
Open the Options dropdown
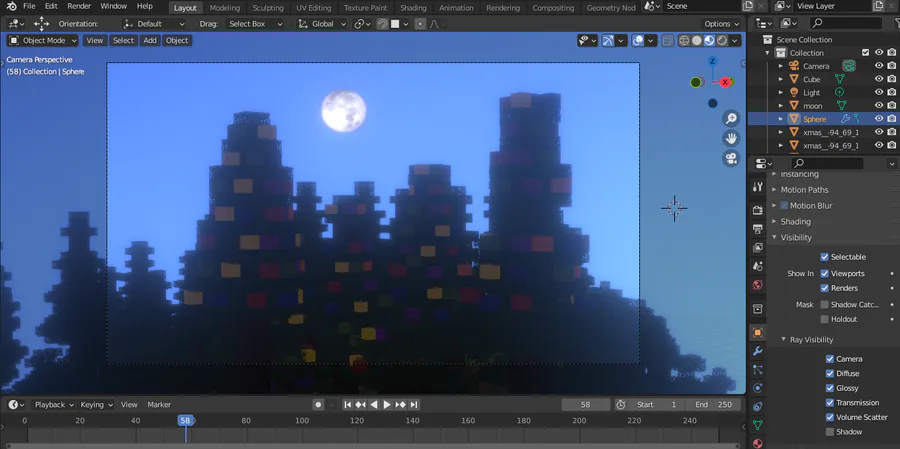click(x=721, y=24)
